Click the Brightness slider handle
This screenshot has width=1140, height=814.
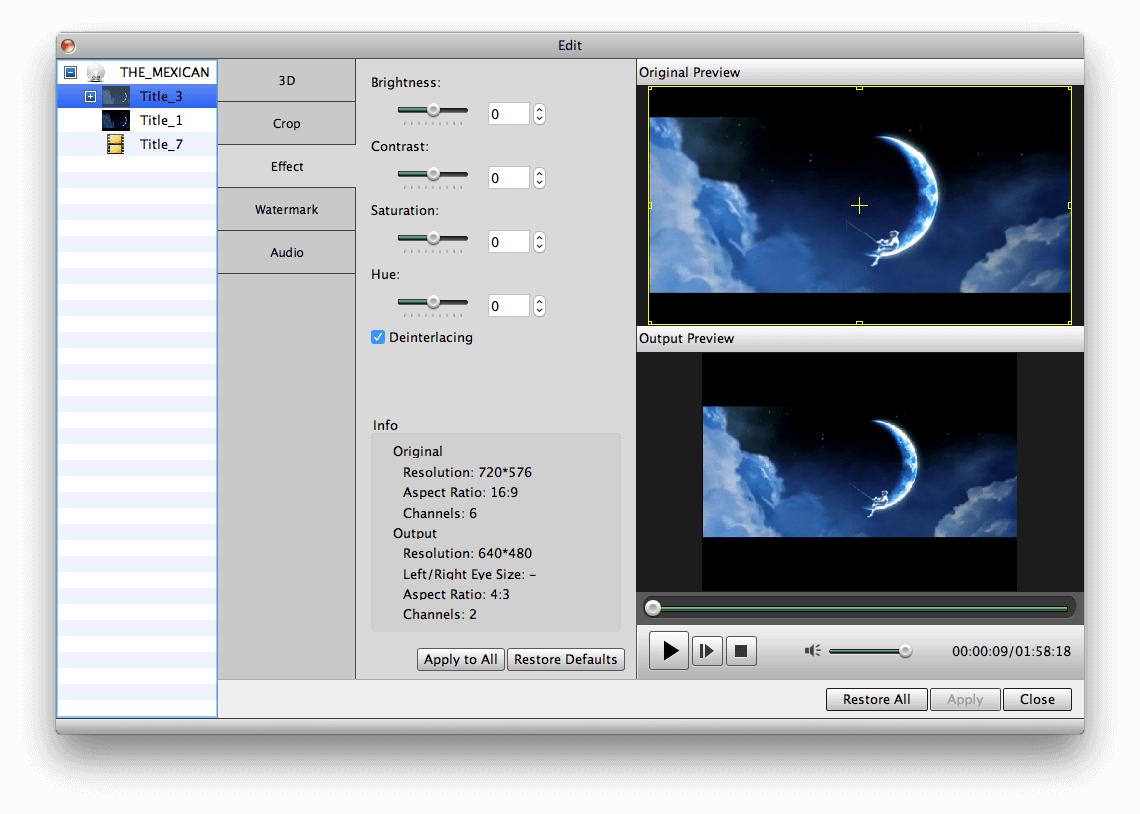click(x=433, y=110)
